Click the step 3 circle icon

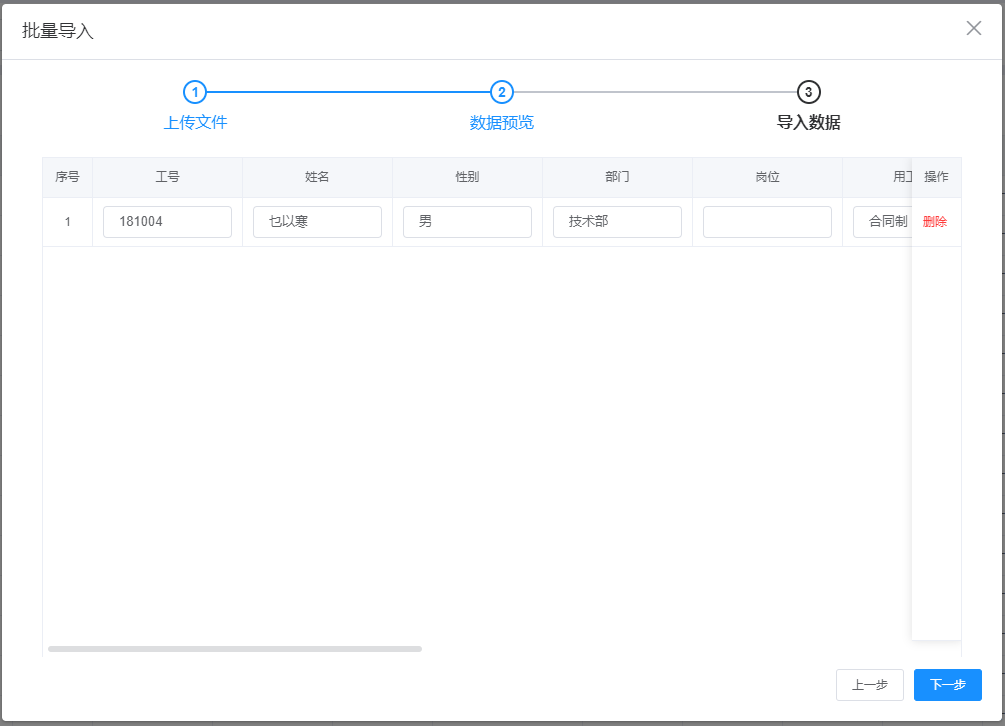[x=808, y=91]
